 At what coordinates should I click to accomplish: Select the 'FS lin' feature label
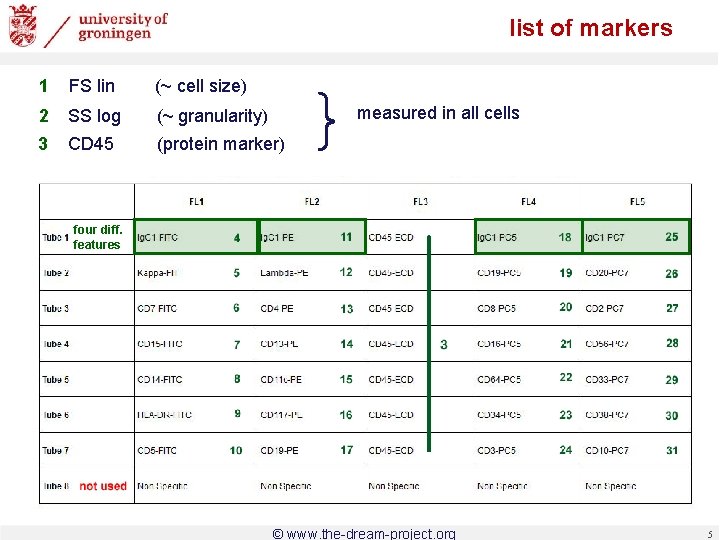coord(91,86)
